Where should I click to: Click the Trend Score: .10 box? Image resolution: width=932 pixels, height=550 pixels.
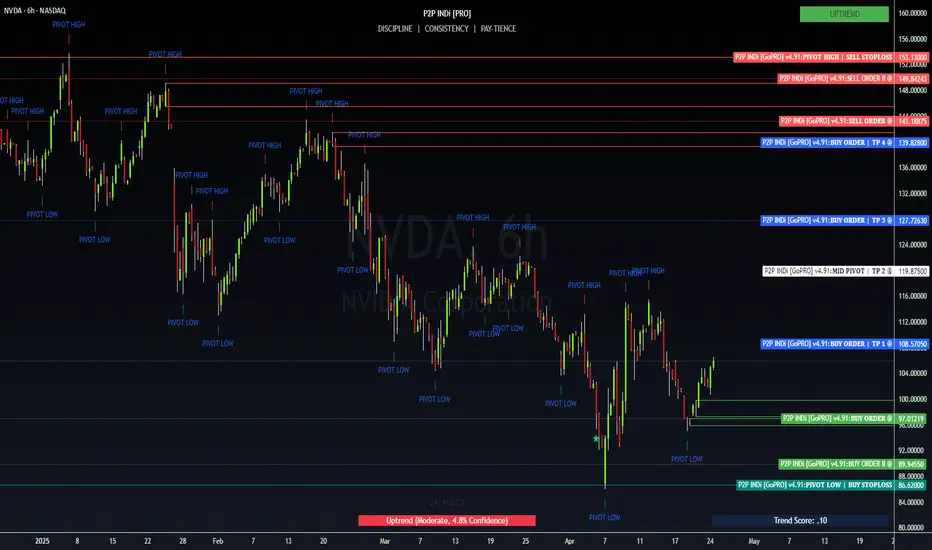(x=800, y=521)
